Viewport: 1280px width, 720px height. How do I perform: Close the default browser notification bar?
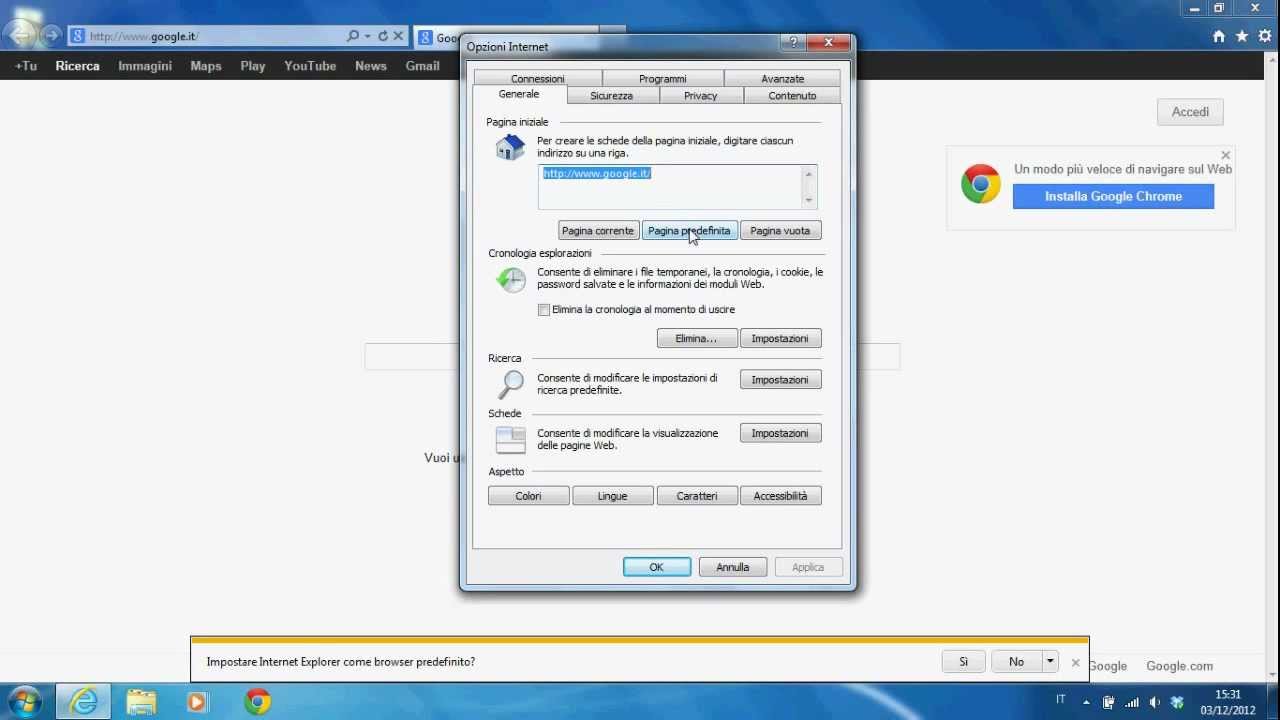pyautogui.click(x=1075, y=662)
